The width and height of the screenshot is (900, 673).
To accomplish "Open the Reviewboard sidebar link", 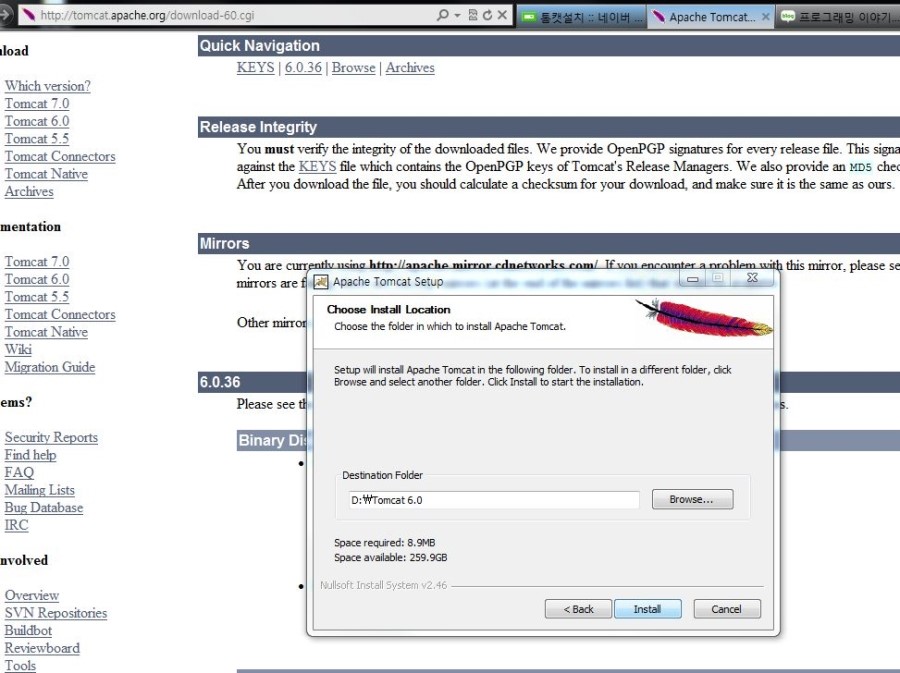I will (42, 648).
